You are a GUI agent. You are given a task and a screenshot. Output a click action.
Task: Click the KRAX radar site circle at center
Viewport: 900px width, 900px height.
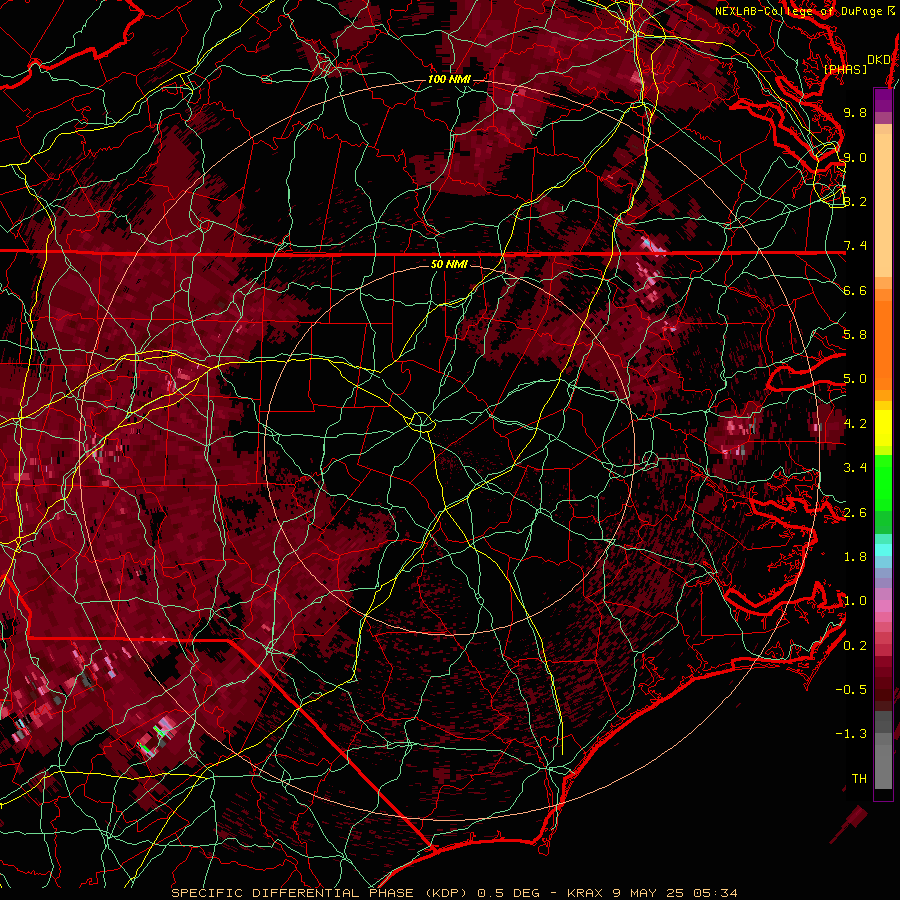coord(421,422)
